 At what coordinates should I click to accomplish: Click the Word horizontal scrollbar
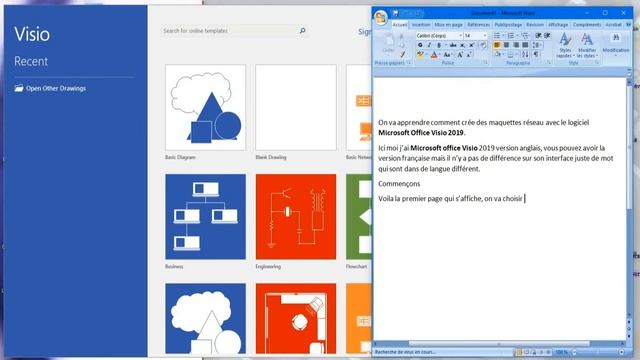[x=500, y=344]
